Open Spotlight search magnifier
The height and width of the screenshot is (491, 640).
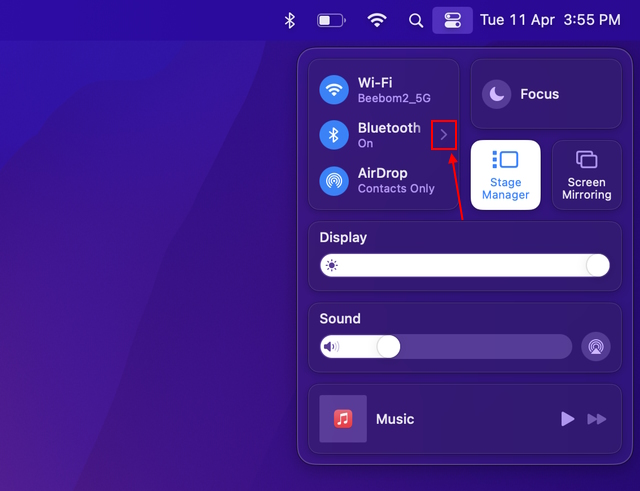(416, 20)
